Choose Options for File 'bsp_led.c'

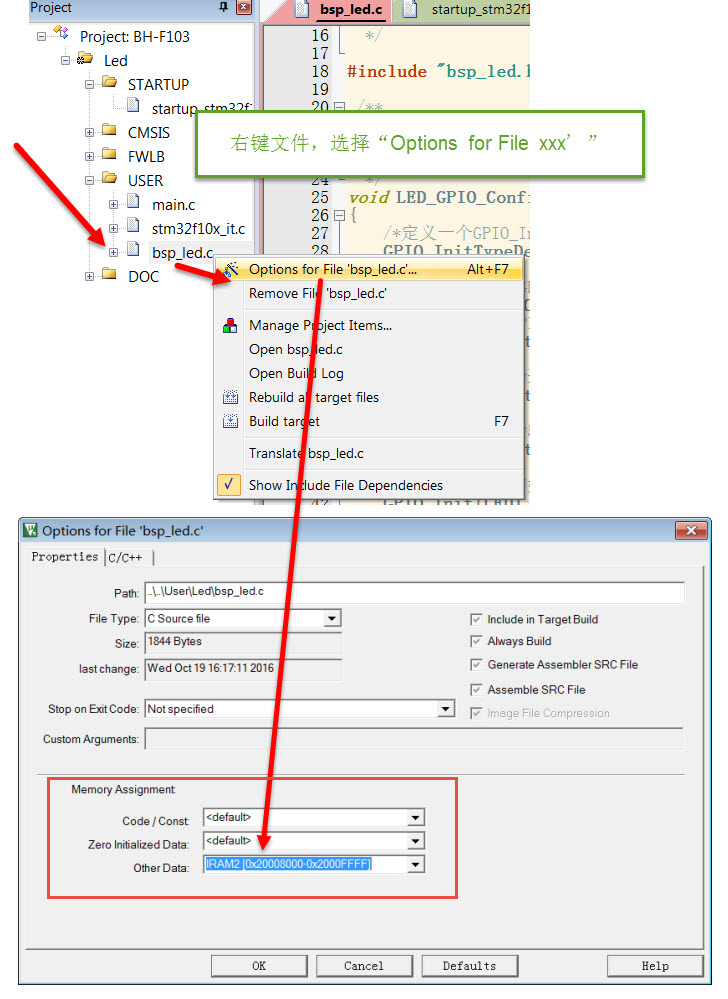pos(369,270)
